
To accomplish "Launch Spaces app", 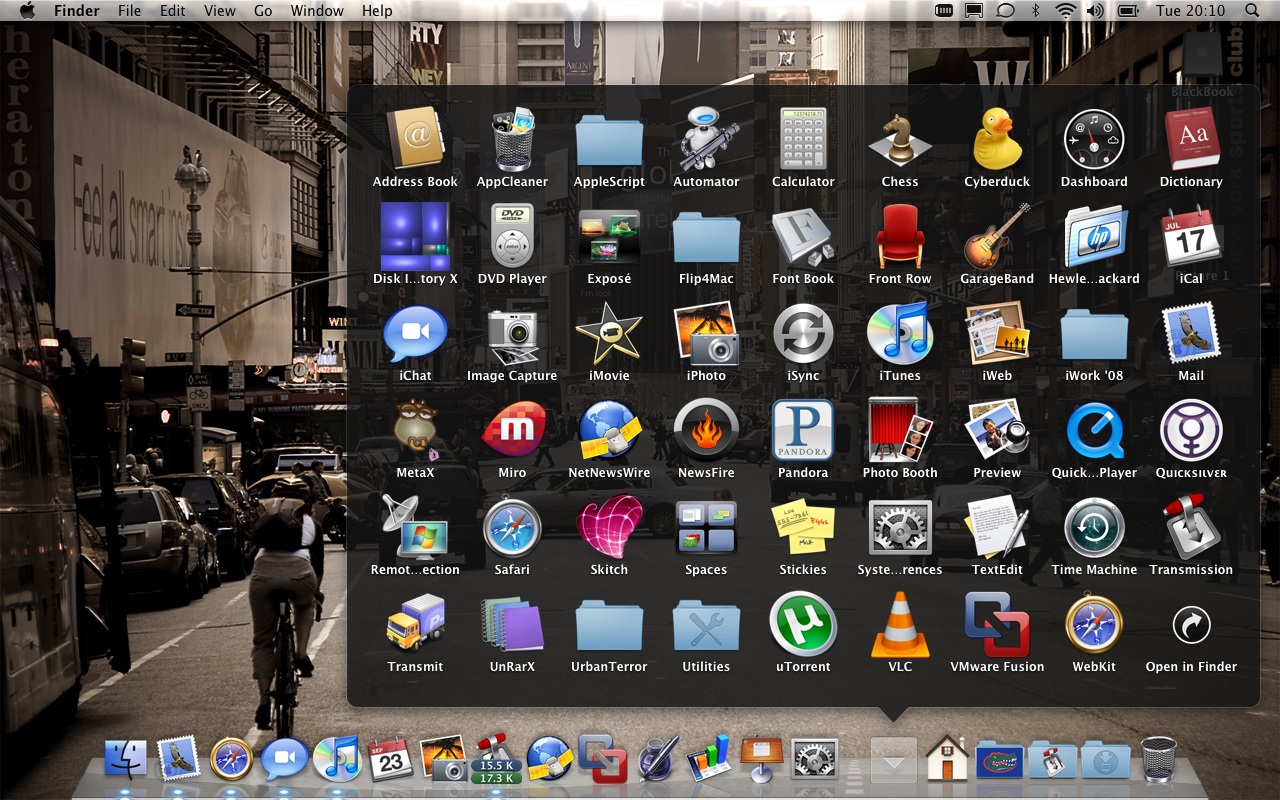I will [706, 526].
